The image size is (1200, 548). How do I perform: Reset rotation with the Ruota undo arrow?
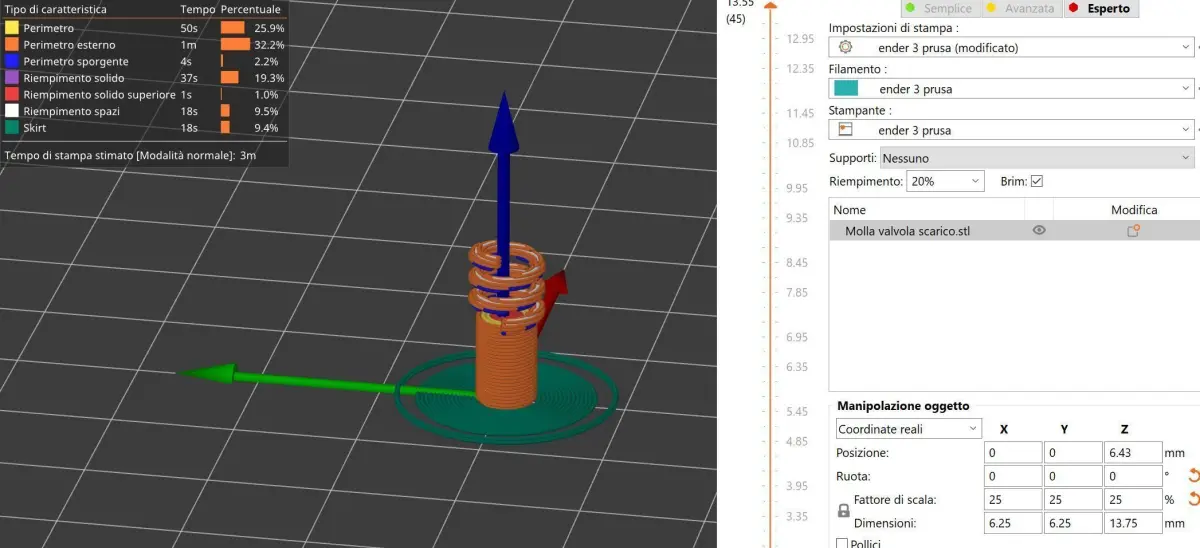coord(1192,476)
